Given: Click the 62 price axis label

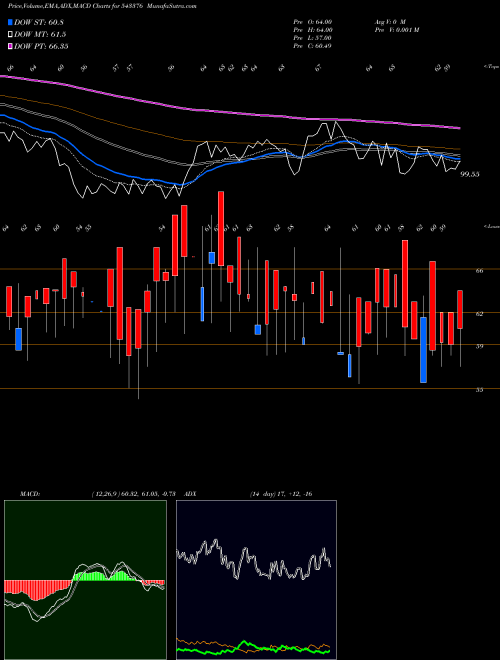Looking at the screenshot, I should [x=479, y=314].
